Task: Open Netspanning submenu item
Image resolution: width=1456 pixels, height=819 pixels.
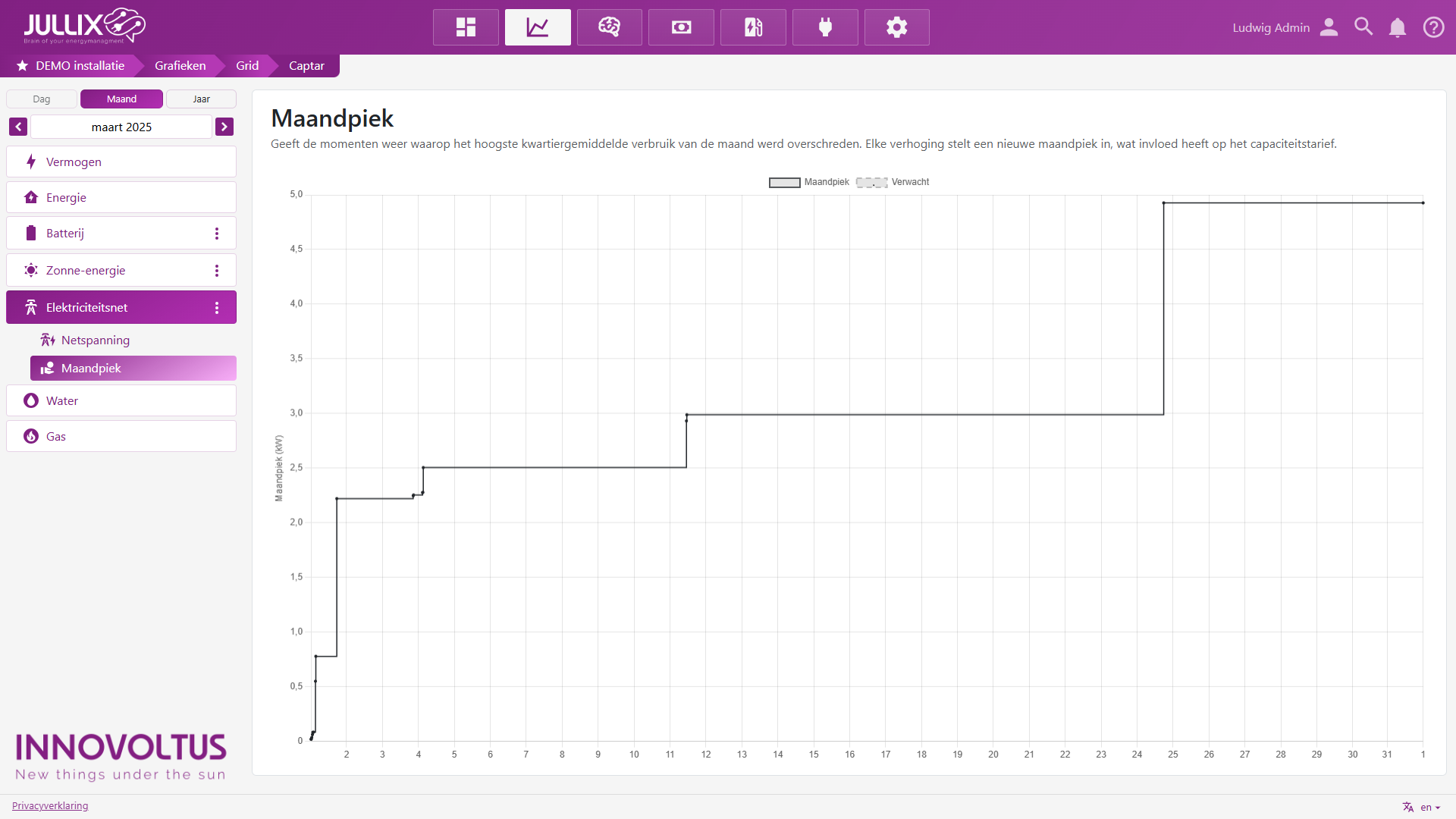Action: click(x=96, y=340)
